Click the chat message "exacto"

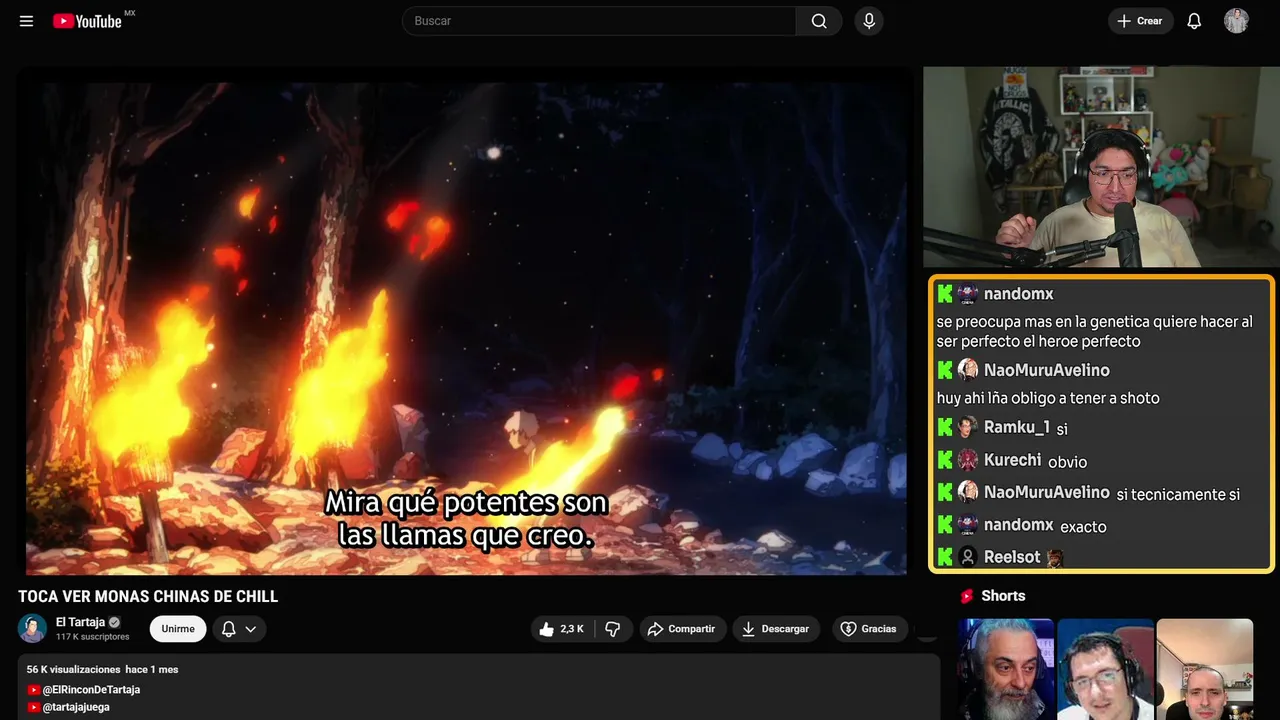(x=1083, y=526)
